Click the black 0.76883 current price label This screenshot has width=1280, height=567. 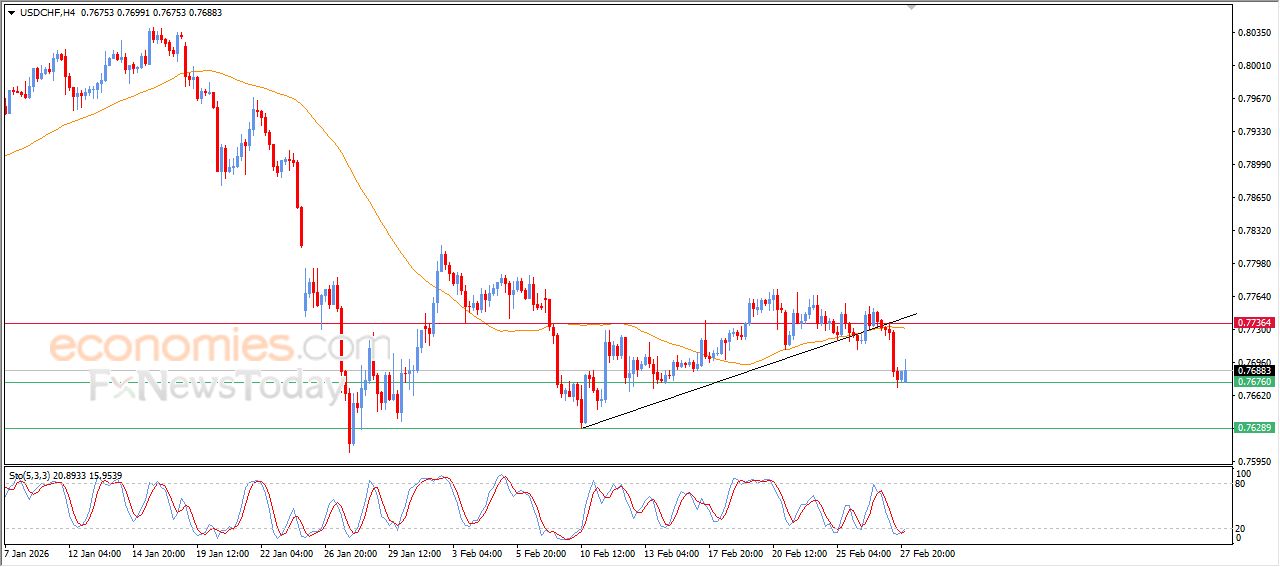[x=1254, y=370]
